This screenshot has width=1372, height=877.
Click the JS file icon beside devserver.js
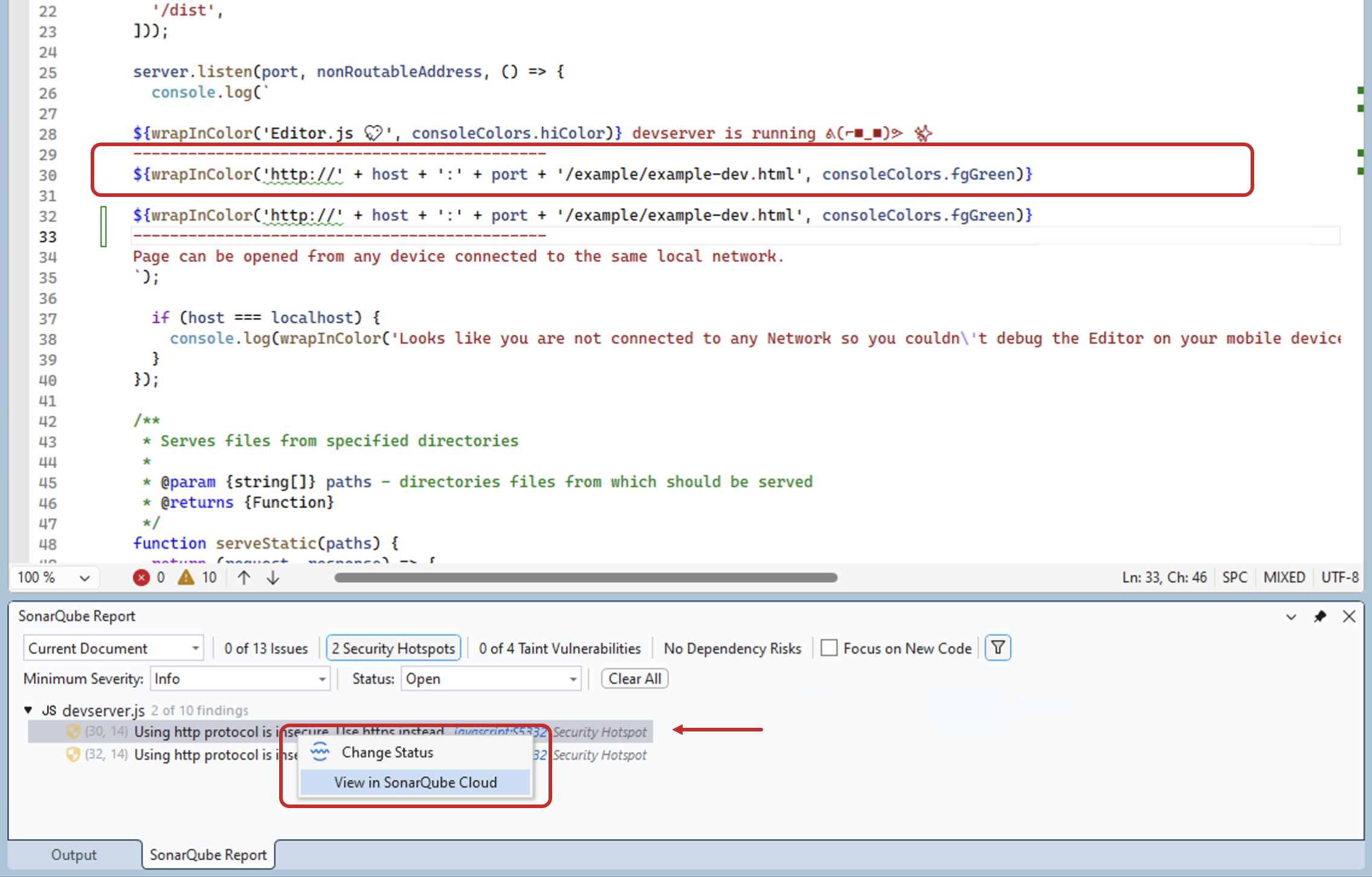[x=50, y=710]
